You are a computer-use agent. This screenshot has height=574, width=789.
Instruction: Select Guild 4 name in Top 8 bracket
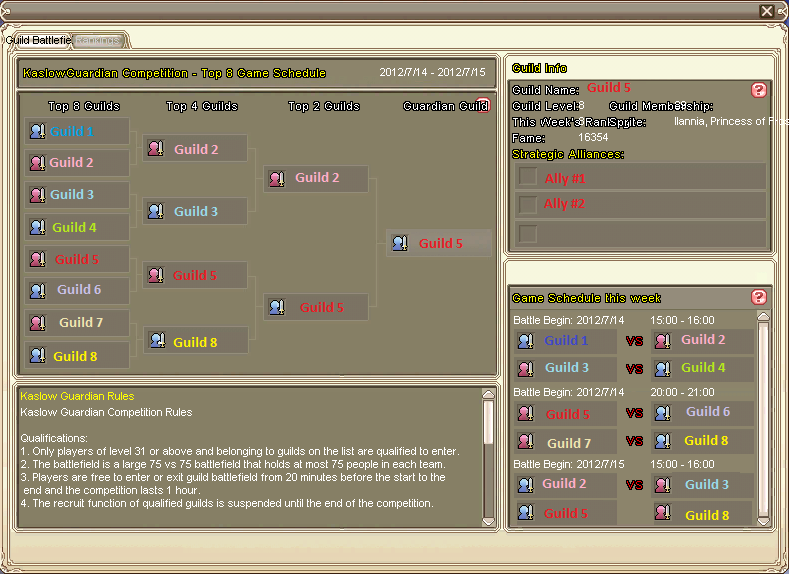tap(74, 227)
